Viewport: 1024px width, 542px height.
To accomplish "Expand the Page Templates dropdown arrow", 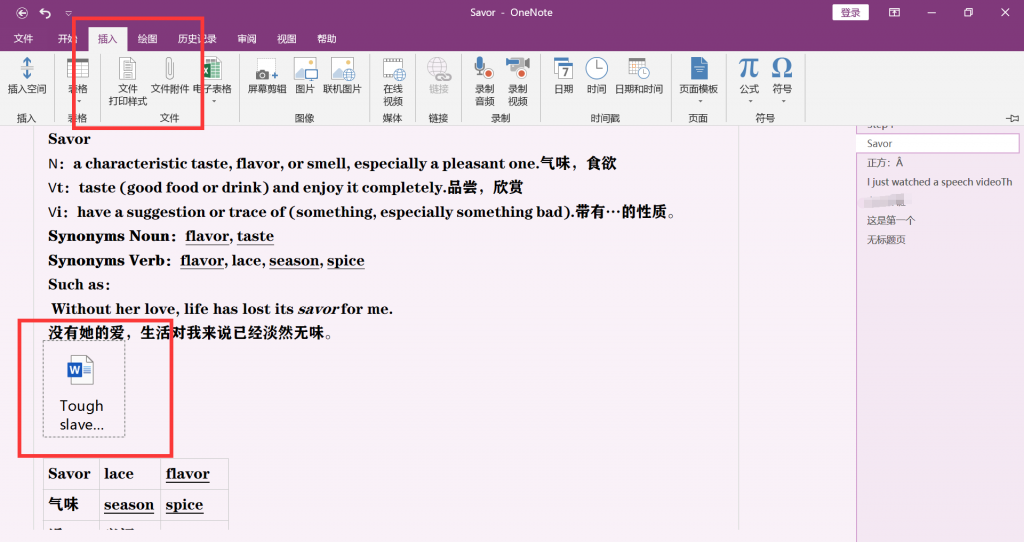I will [699, 102].
